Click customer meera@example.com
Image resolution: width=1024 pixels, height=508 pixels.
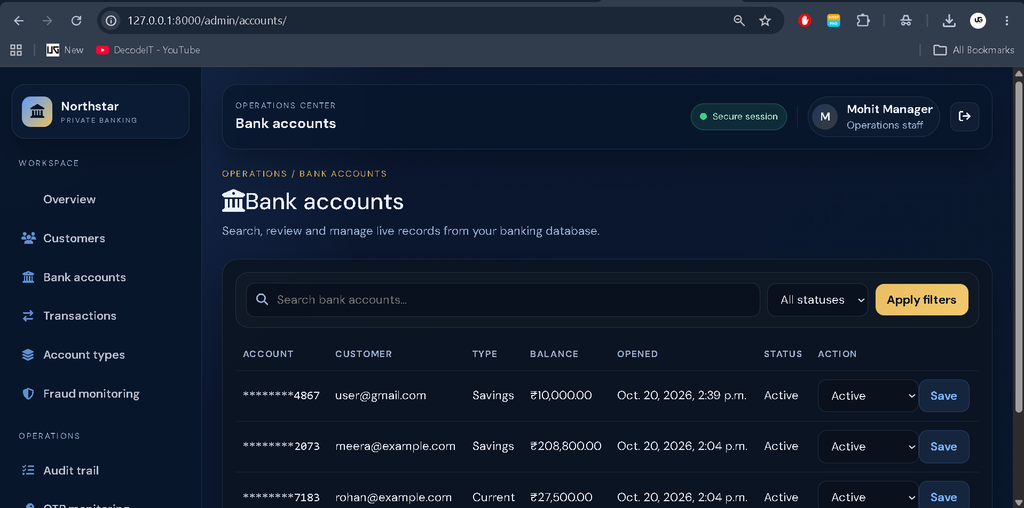click(395, 447)
